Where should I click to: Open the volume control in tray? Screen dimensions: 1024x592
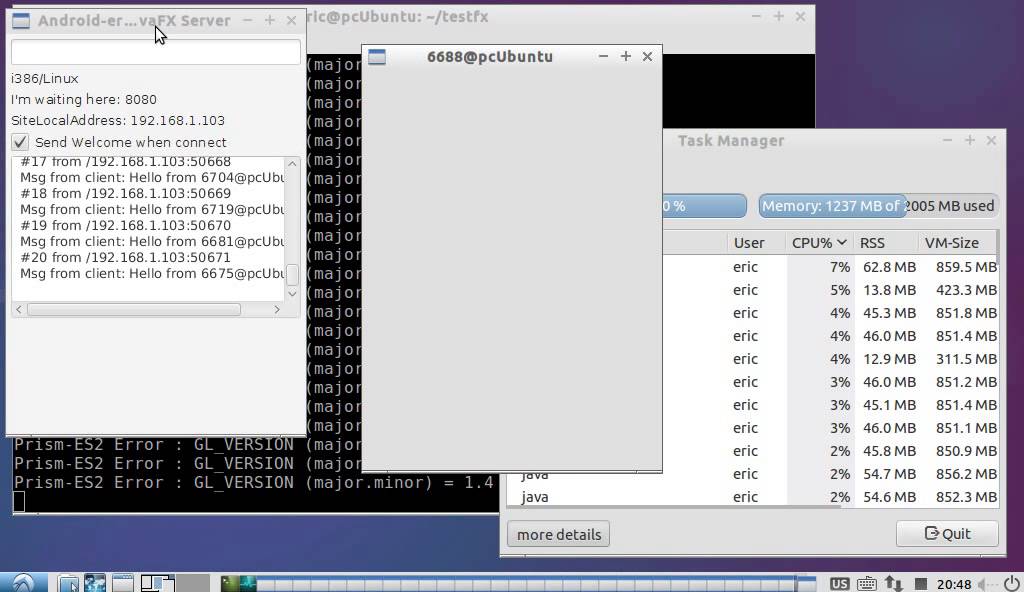coord(986,584)
